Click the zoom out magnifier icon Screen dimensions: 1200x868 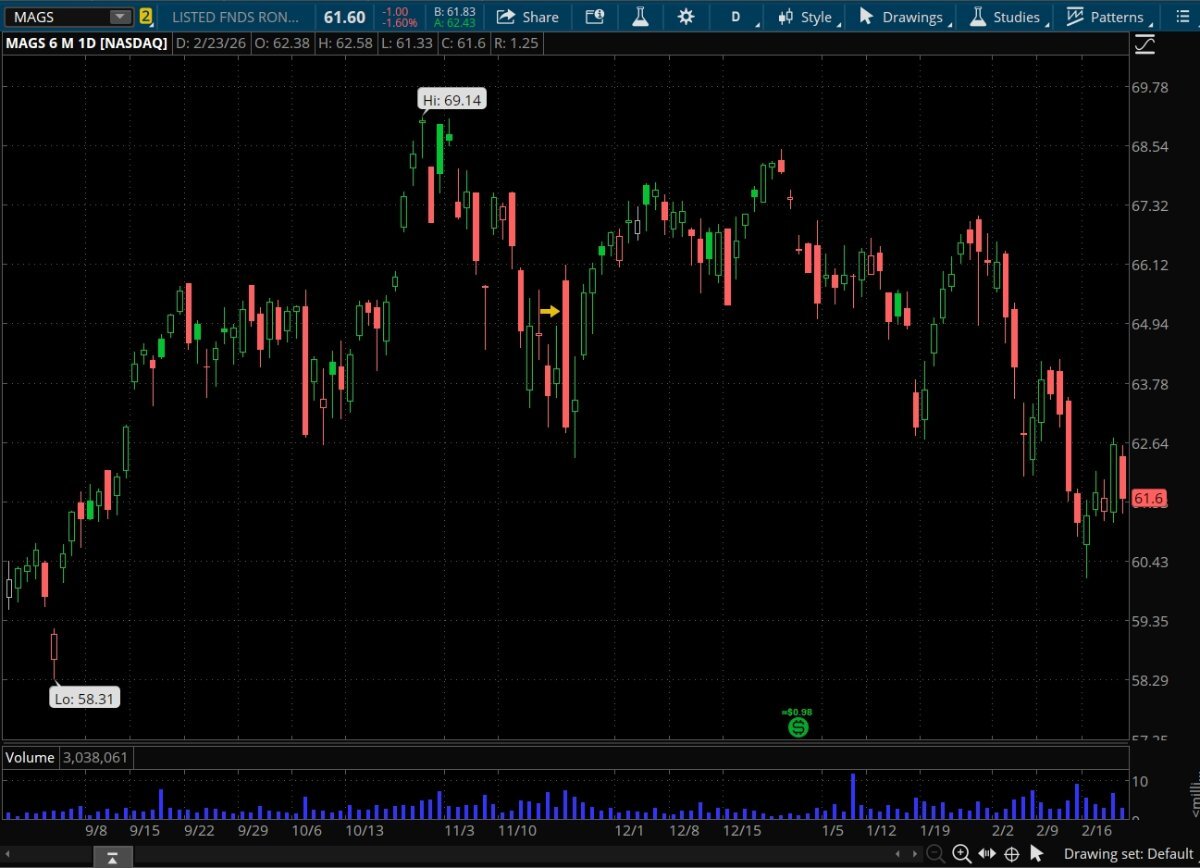(x=935, y=853)
